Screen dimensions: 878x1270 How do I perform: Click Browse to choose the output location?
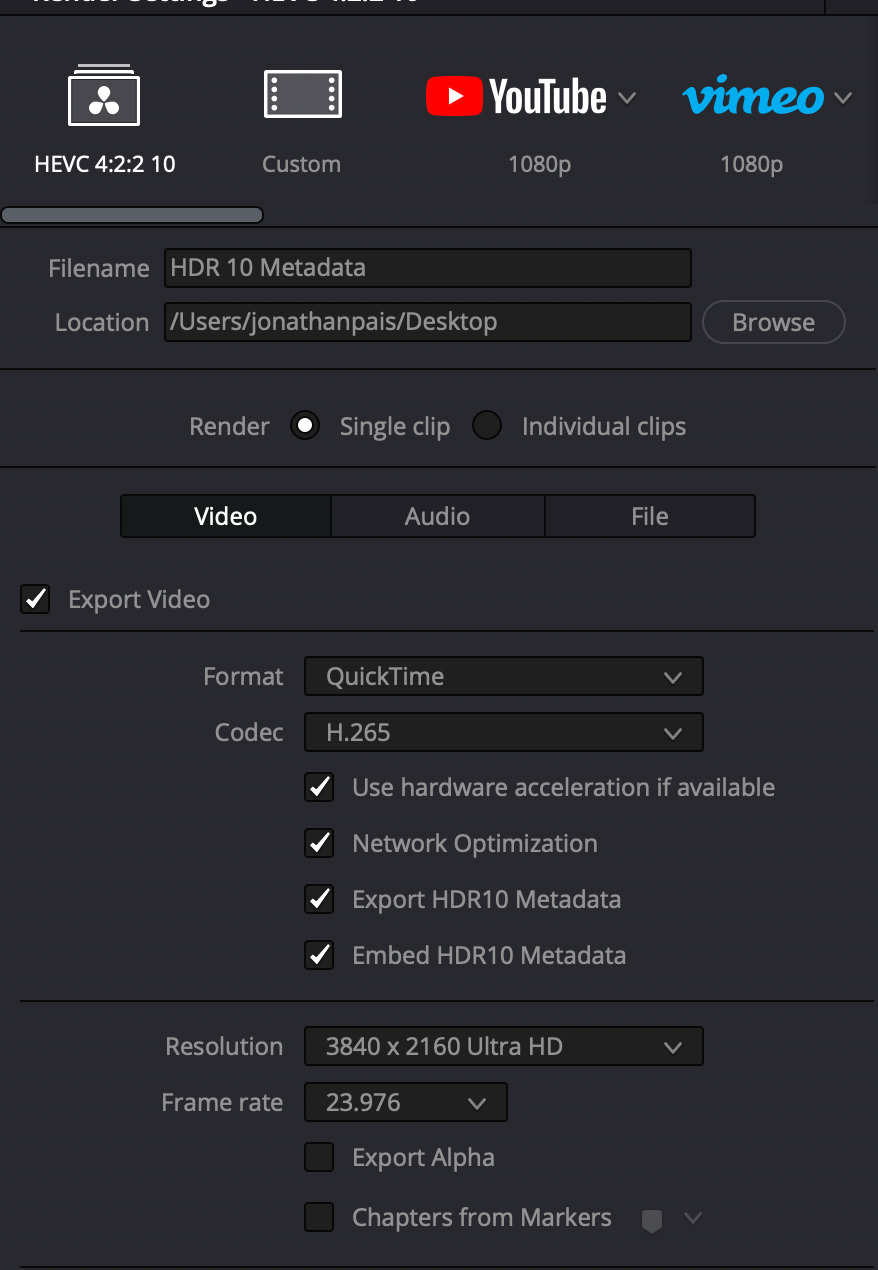coord(773,322)
